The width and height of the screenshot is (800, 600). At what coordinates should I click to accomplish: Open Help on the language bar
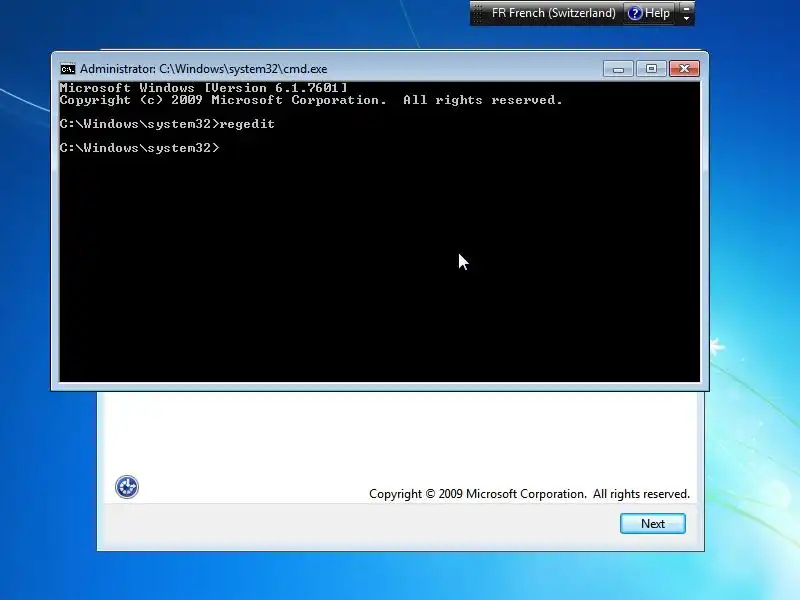point(648,13)
